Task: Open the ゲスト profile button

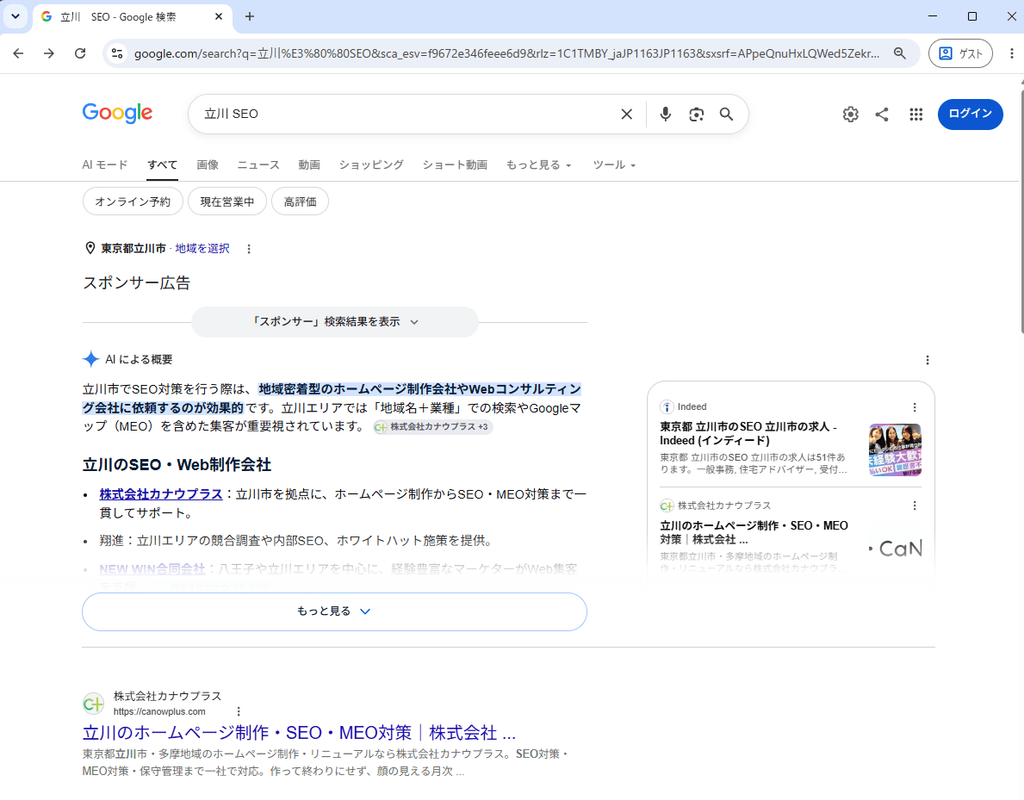Action: pos(960,54)
